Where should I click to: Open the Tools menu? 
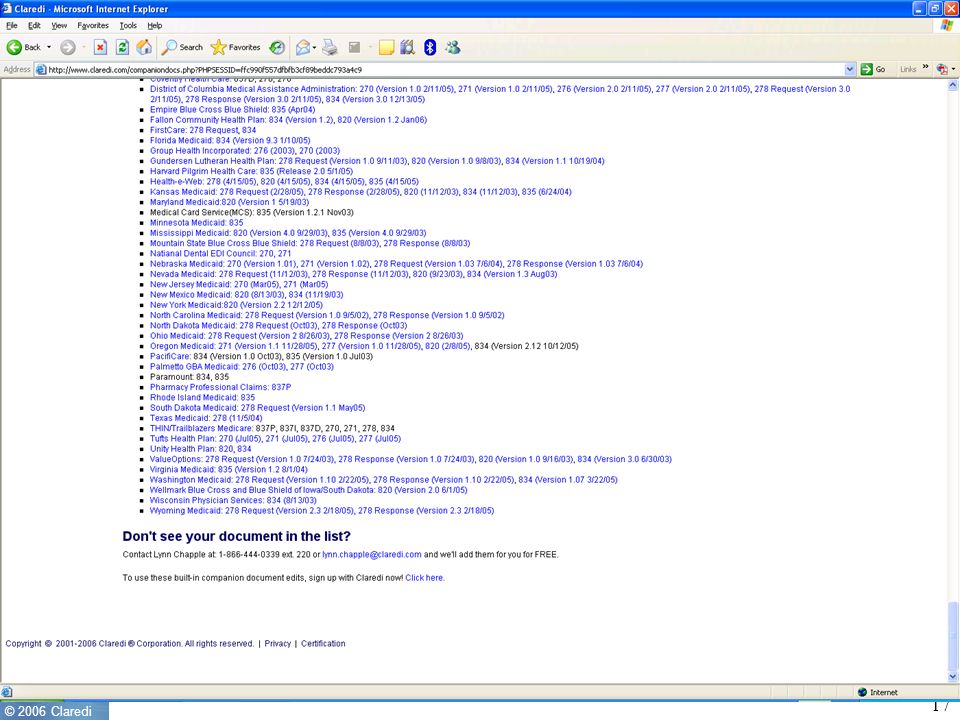pos(128,26)
